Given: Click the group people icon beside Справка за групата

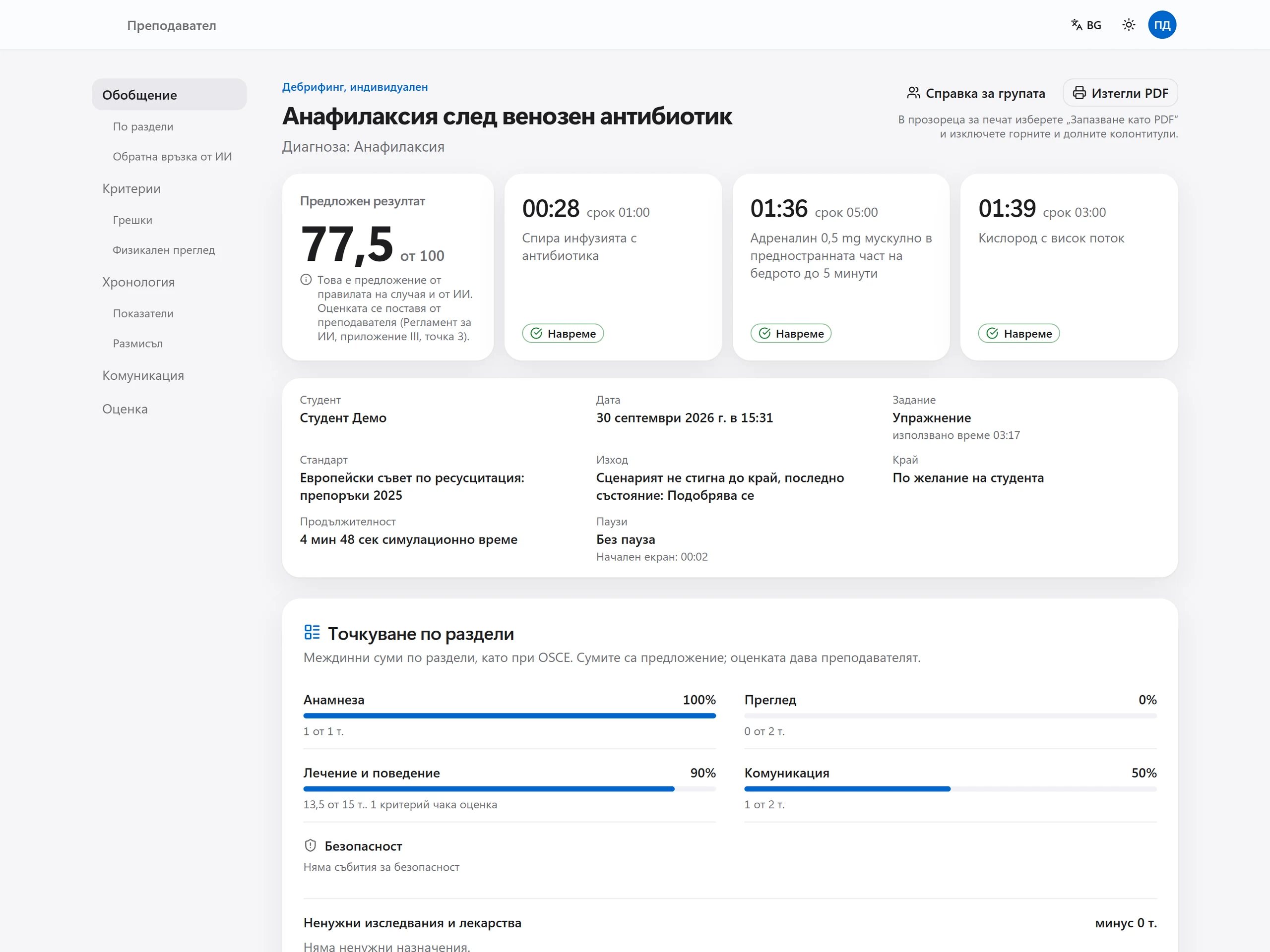Looking at the screenshot, I should click(913, 93).
